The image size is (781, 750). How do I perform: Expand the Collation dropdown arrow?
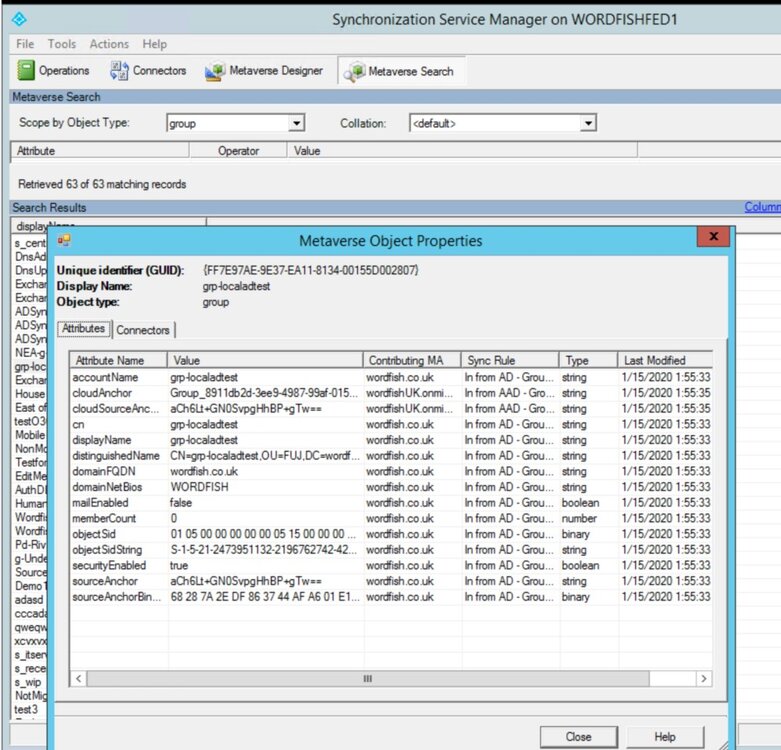(588, 123)
